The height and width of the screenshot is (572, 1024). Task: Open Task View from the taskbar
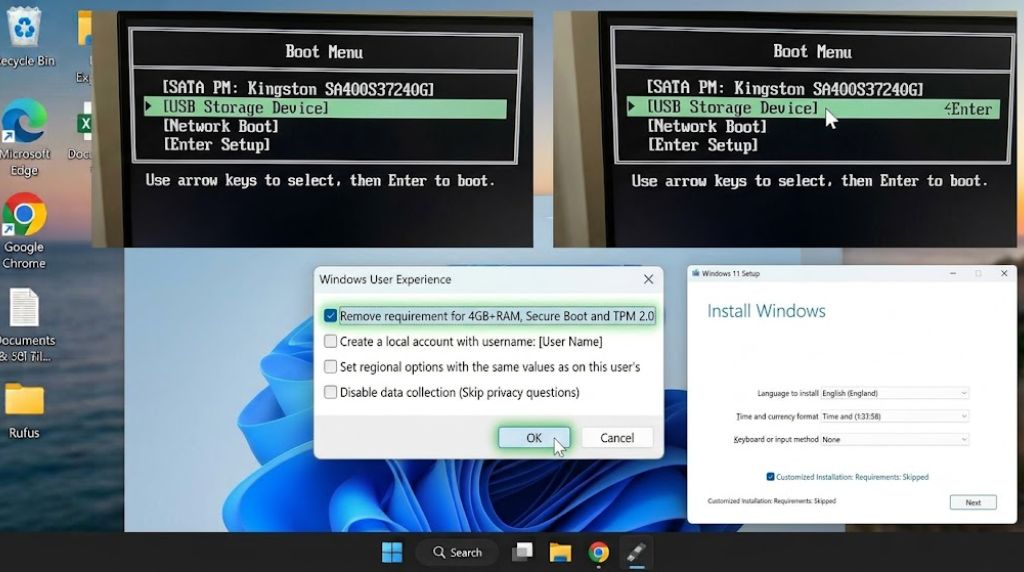522,552
